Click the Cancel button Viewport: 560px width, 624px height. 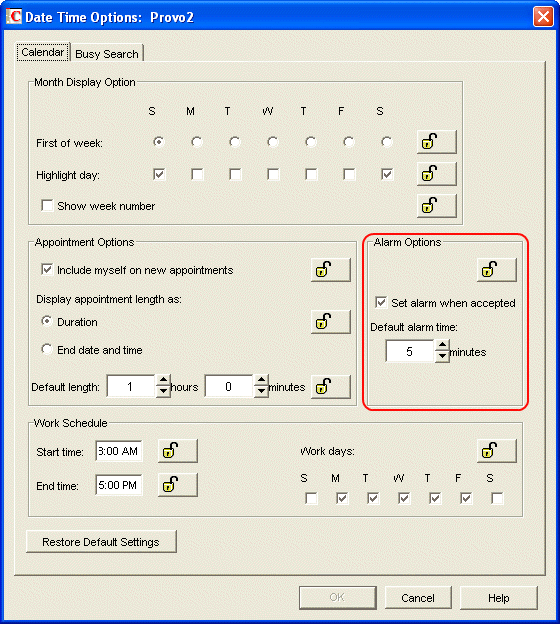[x=418, y=598]
